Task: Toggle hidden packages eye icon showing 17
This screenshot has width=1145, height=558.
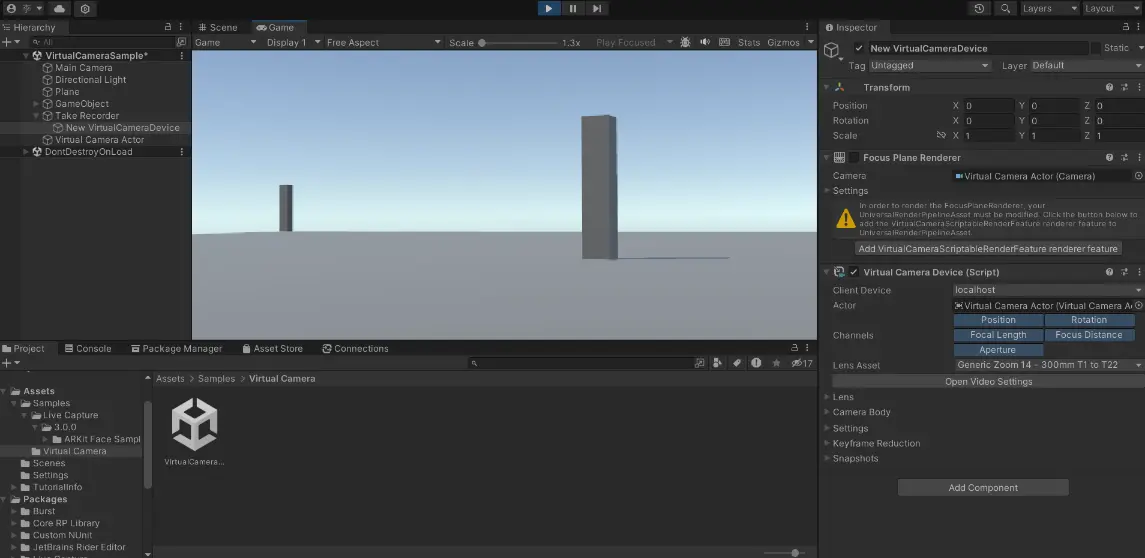Action: (x=802, y=363)
